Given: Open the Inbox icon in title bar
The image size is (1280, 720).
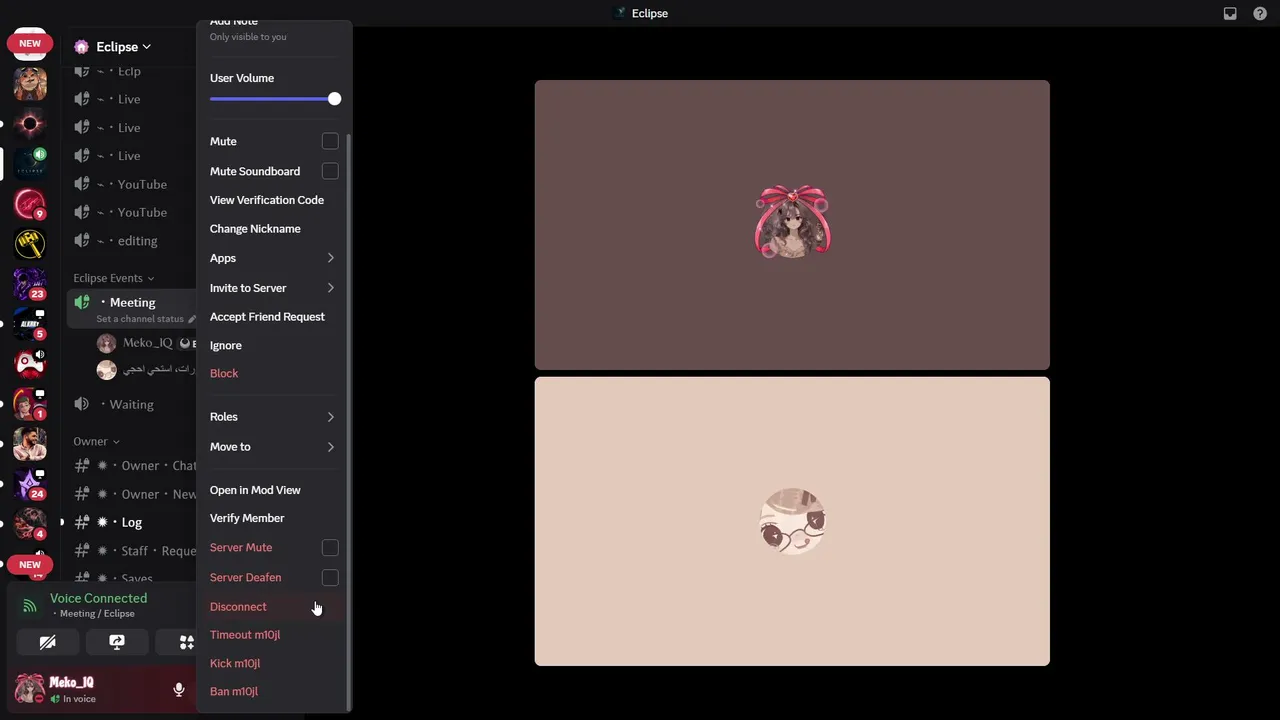Looking at the screenshot, I should [1230, 13].
